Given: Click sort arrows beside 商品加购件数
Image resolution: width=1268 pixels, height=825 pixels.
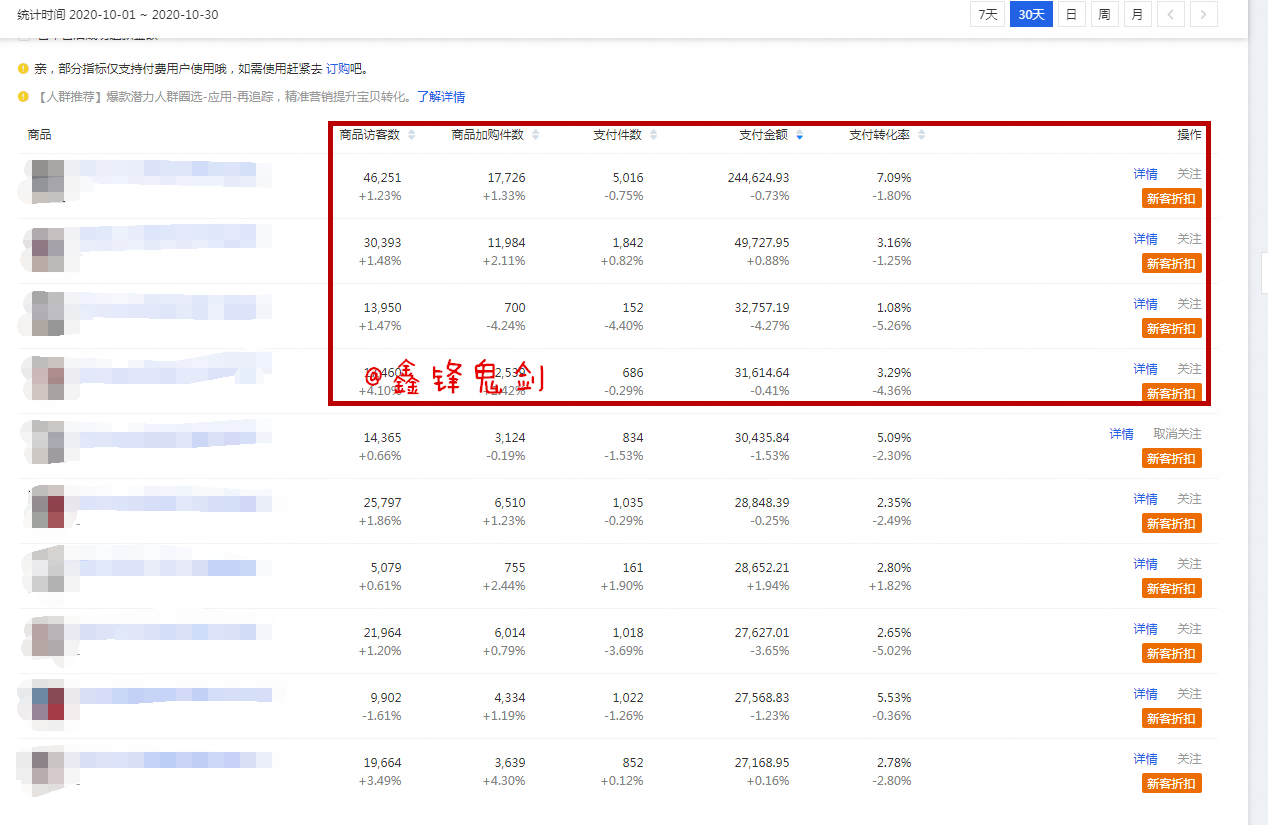Looking at the screenshot, I should click(549, 135).
